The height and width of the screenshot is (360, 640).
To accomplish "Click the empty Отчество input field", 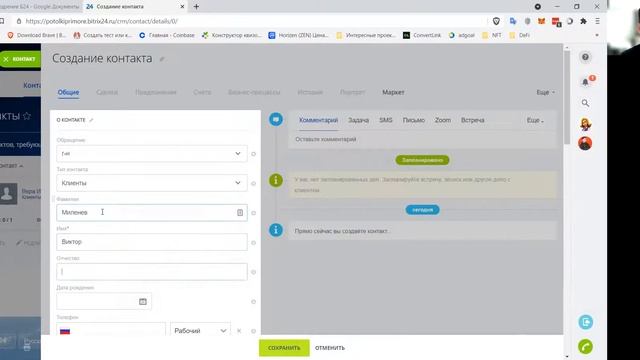I will point(152,272).
